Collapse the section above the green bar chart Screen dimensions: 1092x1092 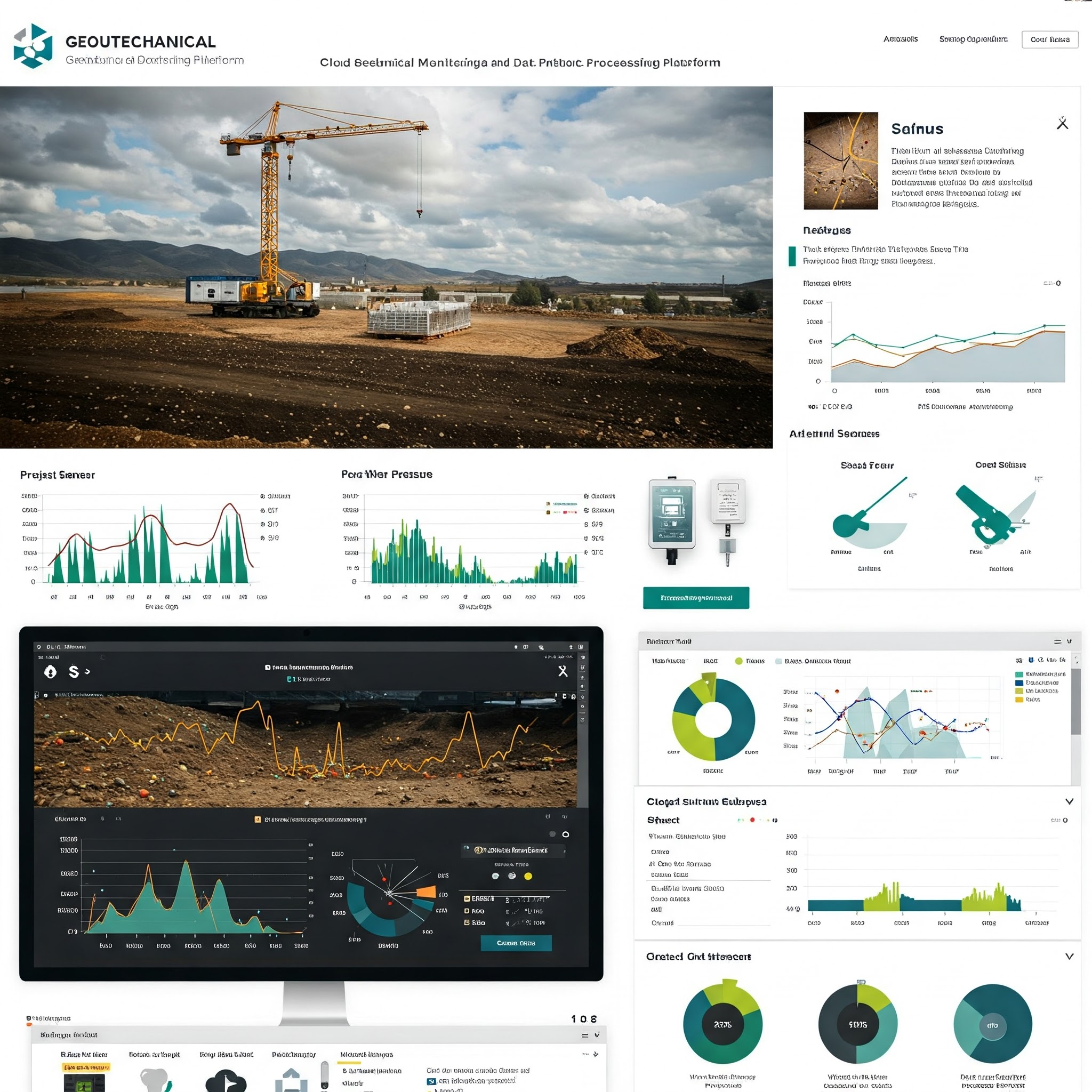[1069, 801]
